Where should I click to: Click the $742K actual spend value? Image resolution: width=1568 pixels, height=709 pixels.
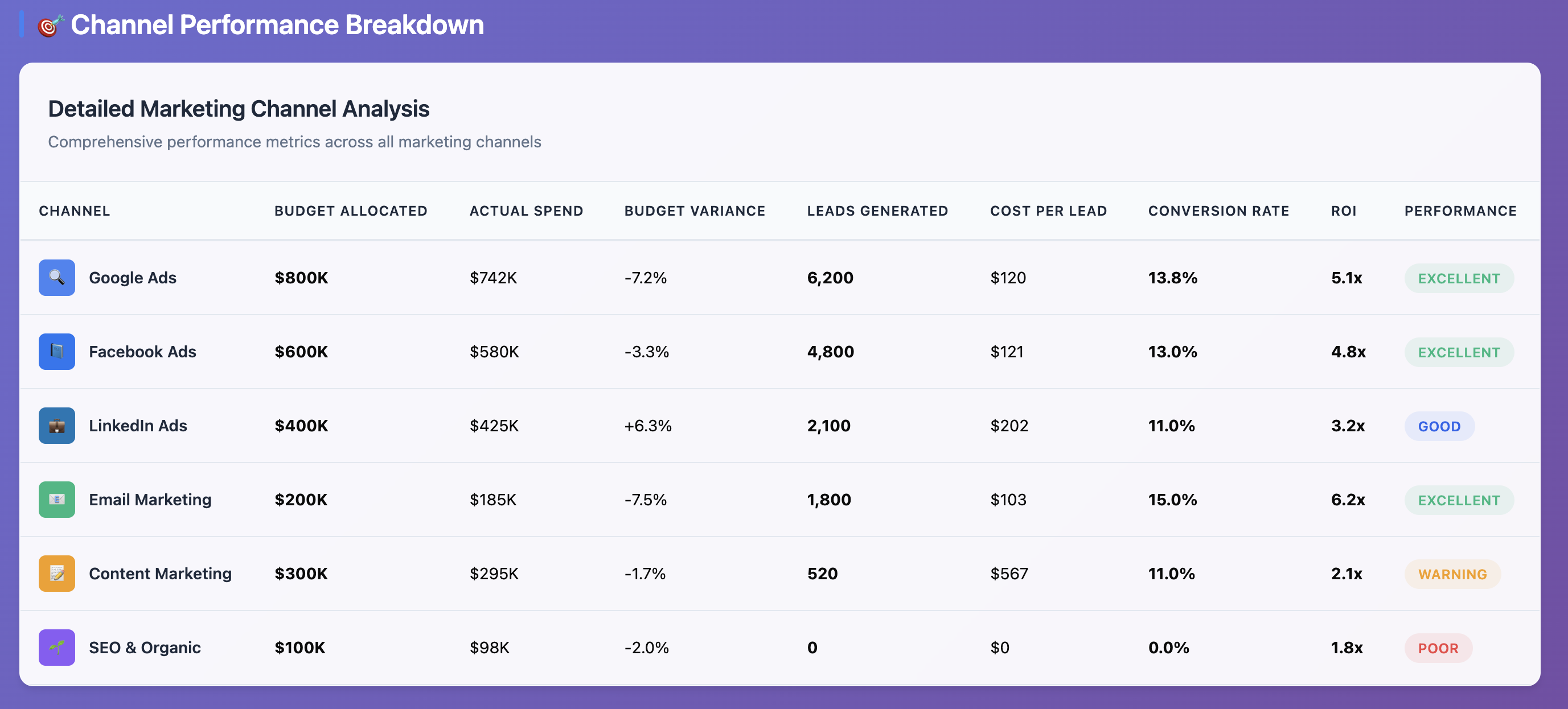(493, 278)
